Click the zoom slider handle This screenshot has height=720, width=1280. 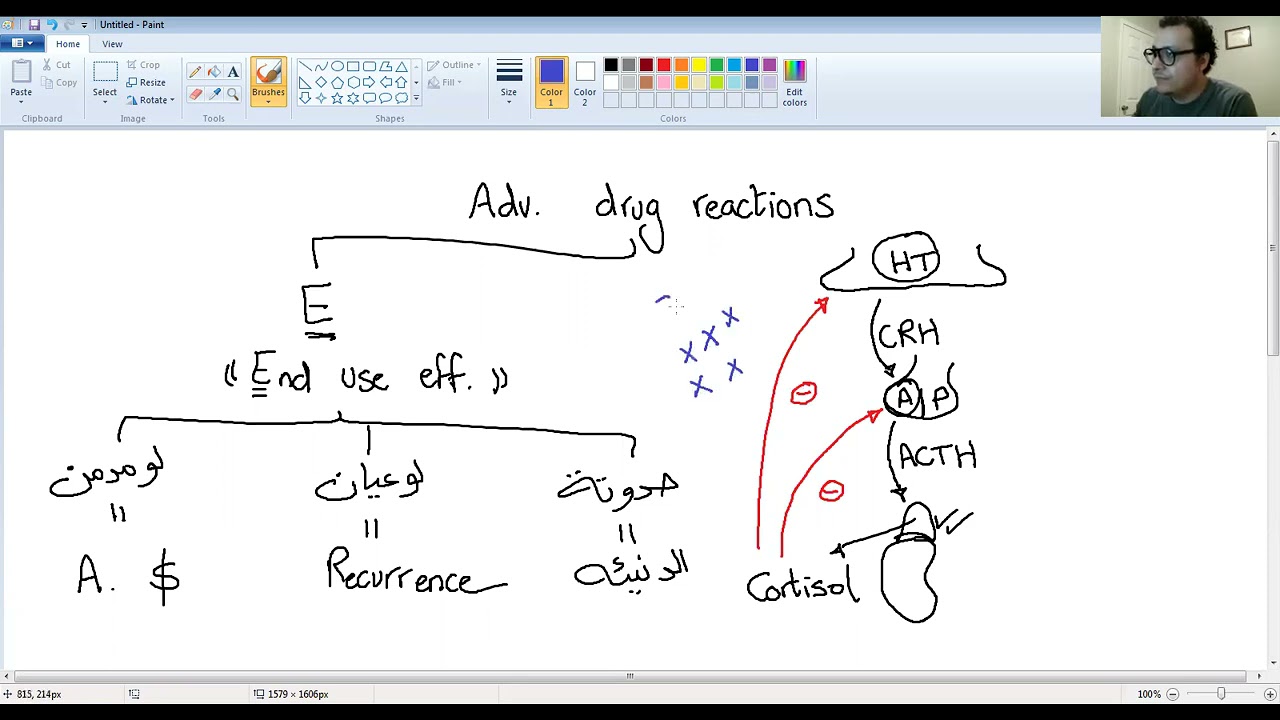click(1221, 694)
